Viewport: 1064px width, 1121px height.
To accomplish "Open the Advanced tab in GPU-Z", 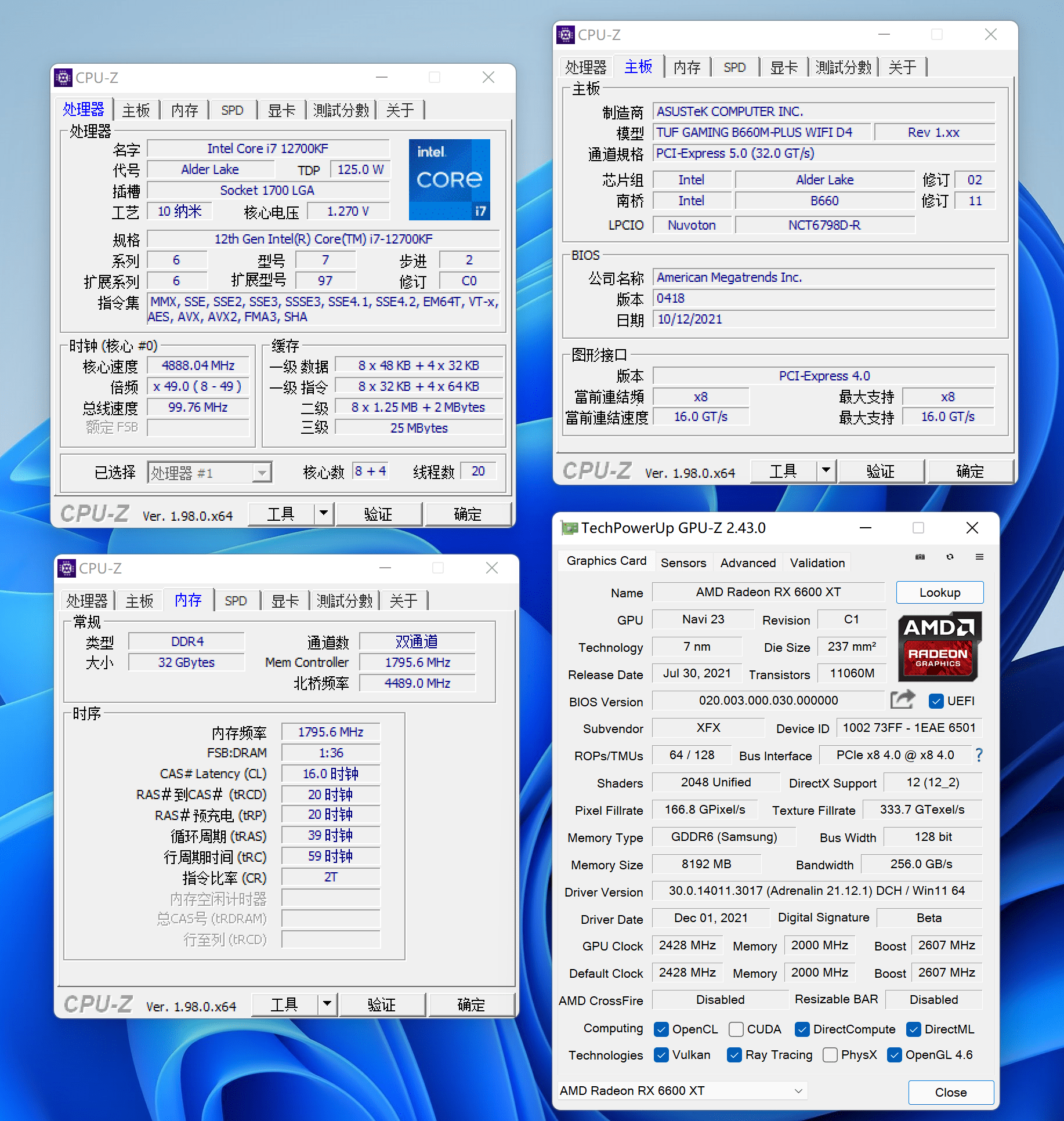I will coord(748,563).
